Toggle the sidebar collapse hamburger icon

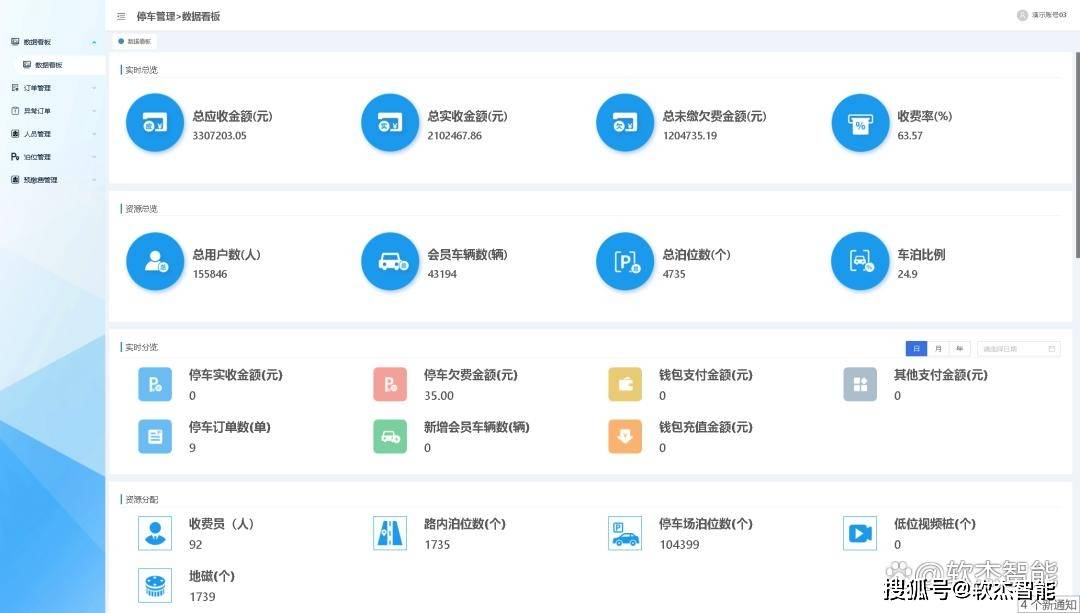click(x=121, y=16)
